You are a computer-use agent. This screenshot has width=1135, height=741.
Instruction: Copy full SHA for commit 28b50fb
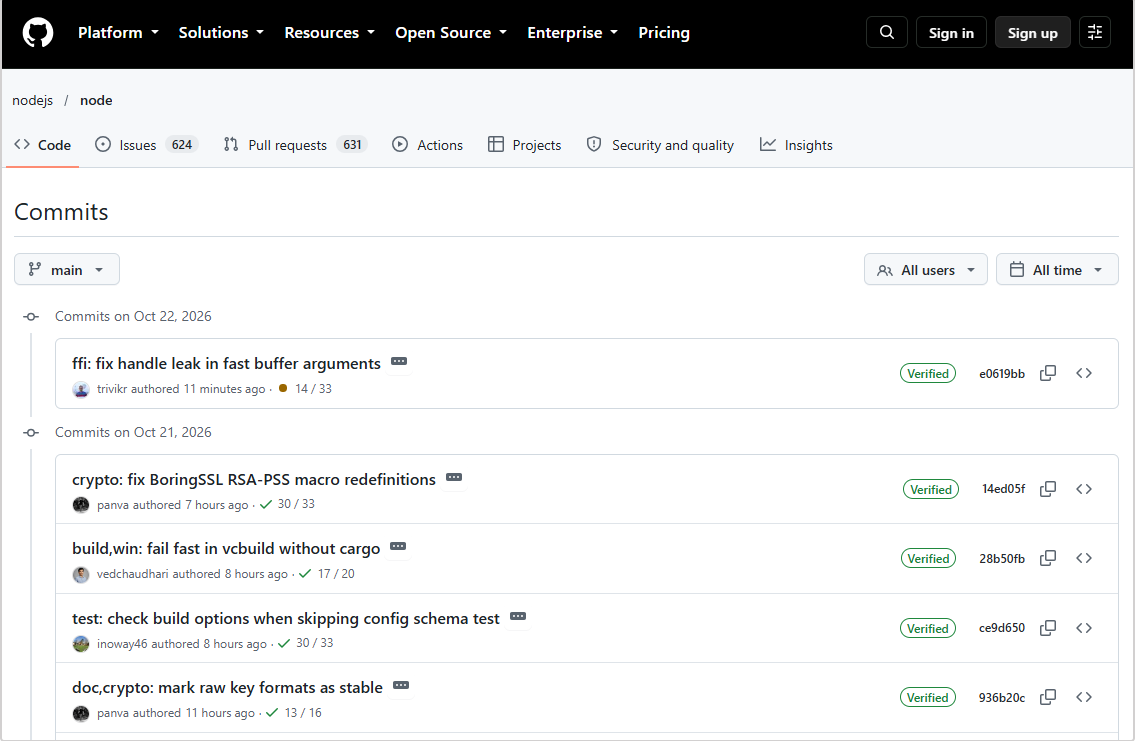(1047, 559)
